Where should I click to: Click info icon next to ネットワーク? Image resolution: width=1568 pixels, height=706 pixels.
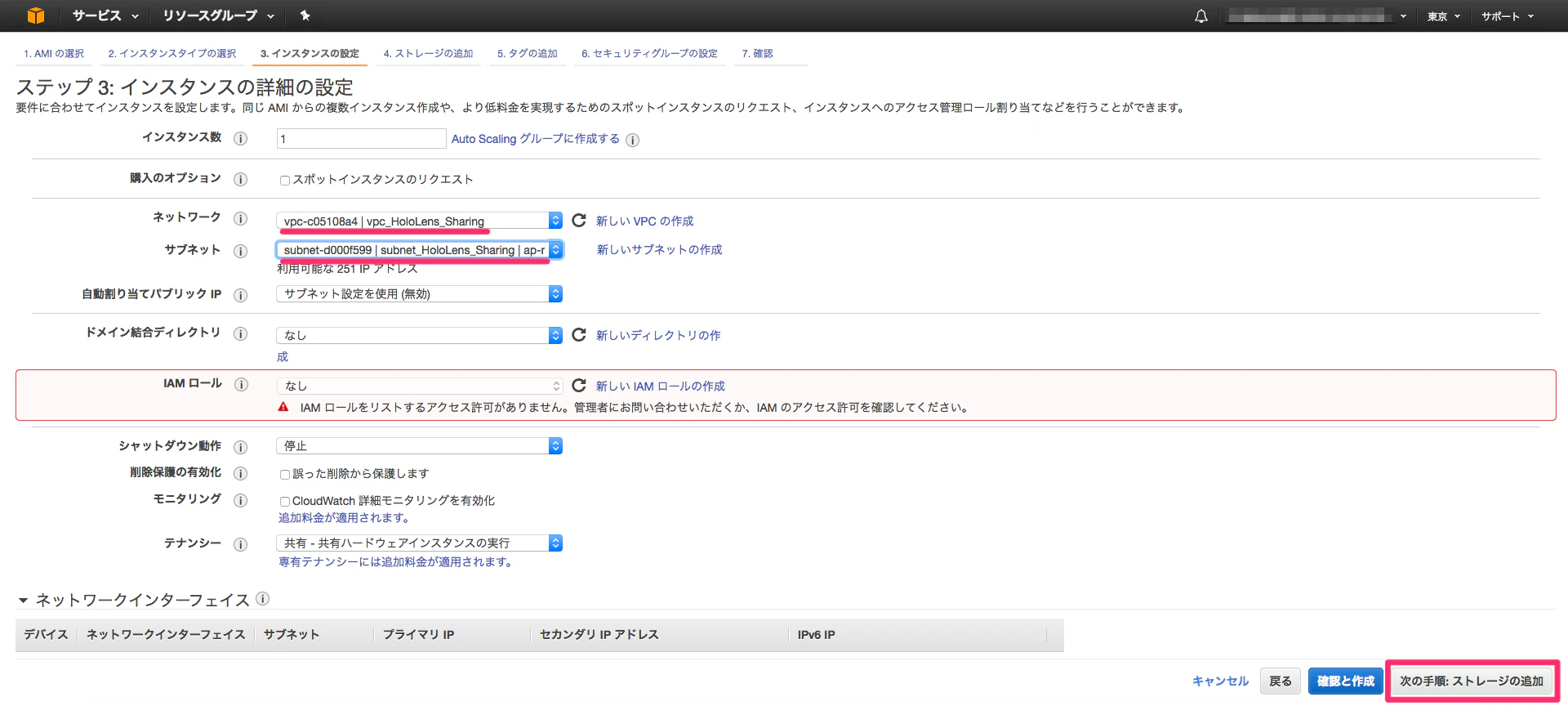point(240,218)
